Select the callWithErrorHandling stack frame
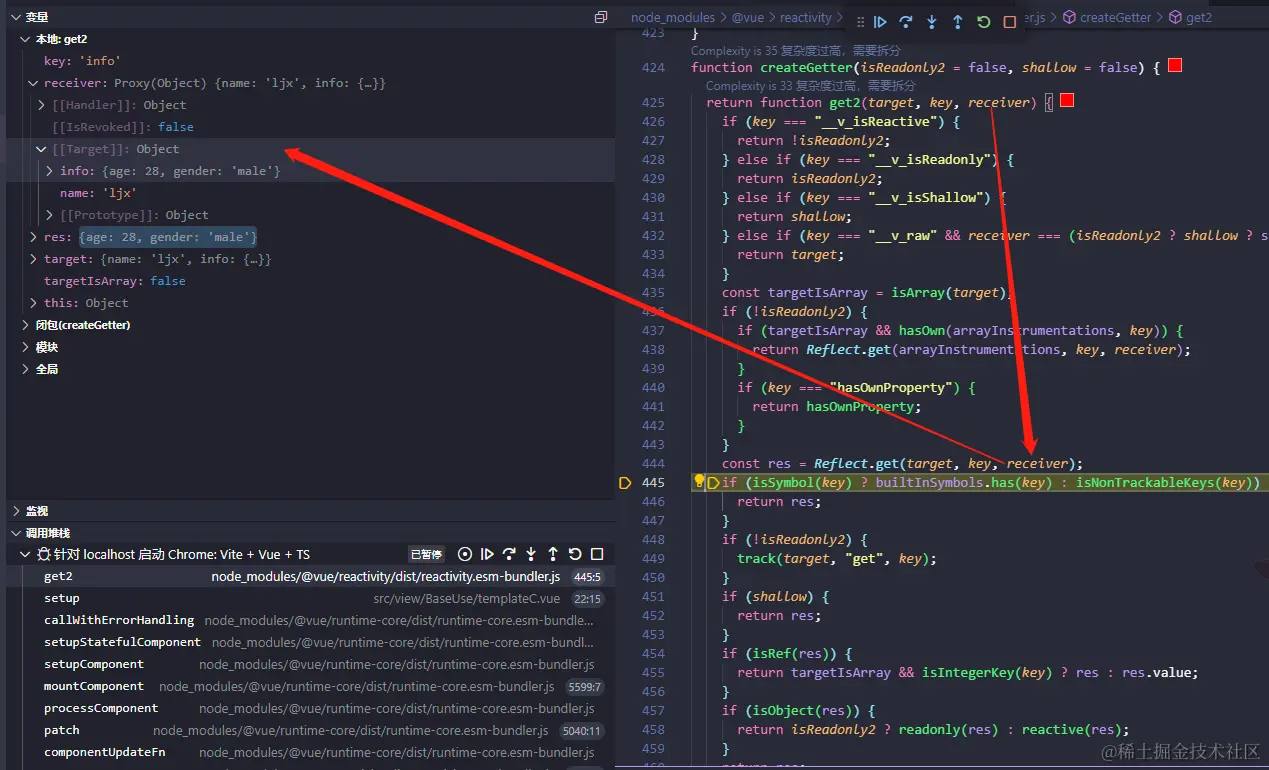Screen dimensions: 1269x770 click(310, 620)
